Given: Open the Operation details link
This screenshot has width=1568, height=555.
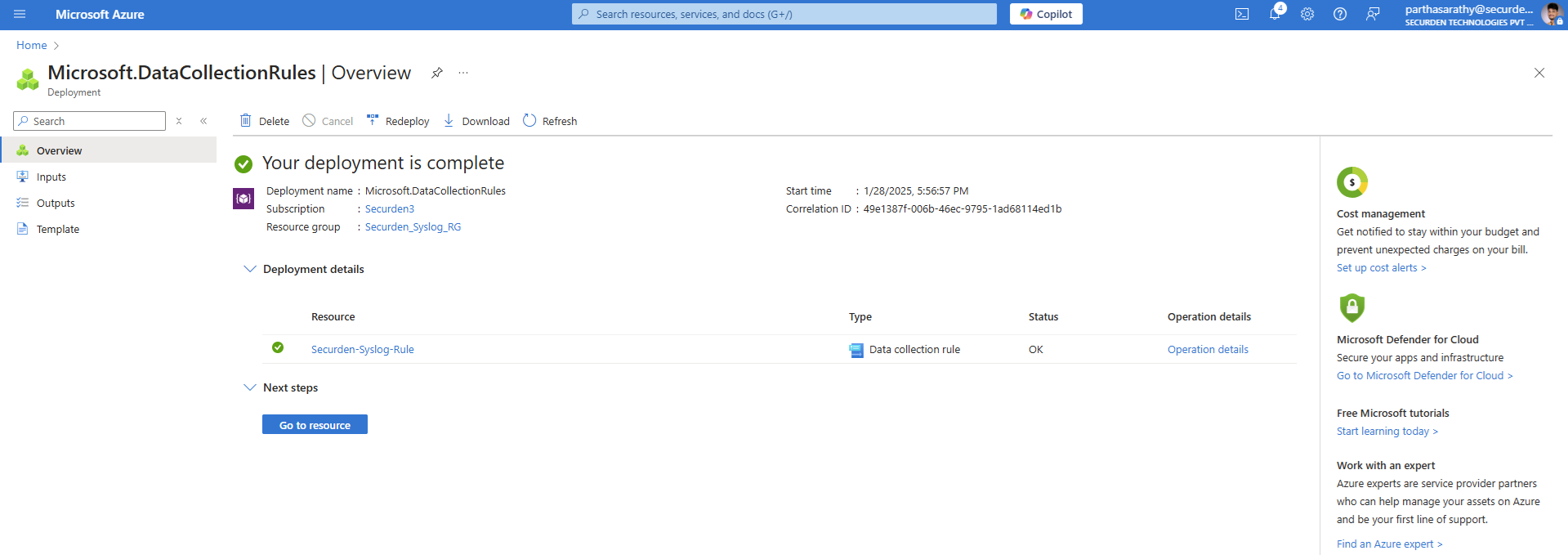Looking at the screenshot, I should pyautogui.click(x=1208, y=350).
